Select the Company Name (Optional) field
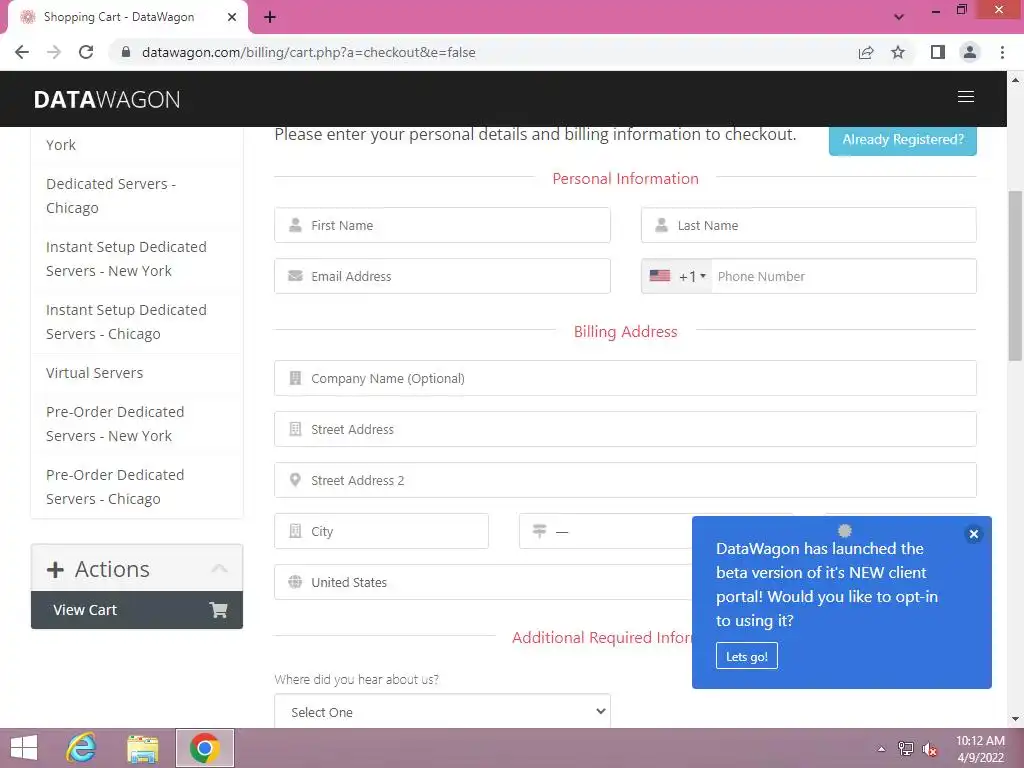This screenshot has height=768, width=1024. [x=625, y=378]
